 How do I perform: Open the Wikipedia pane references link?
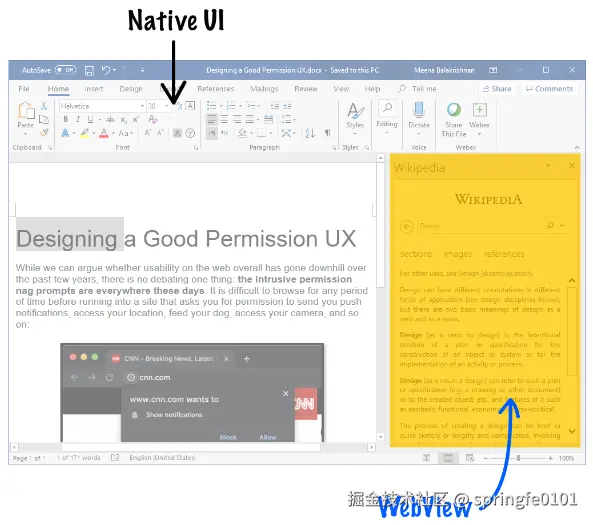pyautogui.click(x=504, y=254)
